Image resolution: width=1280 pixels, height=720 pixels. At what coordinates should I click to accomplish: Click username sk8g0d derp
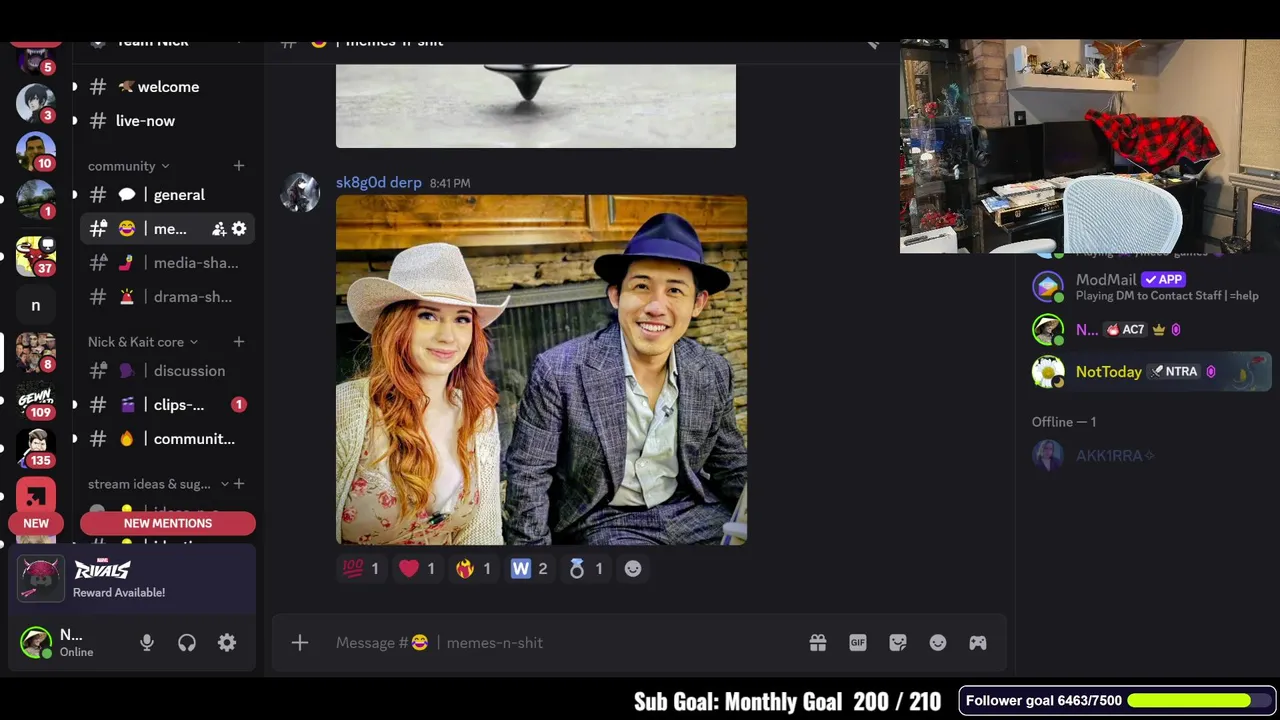(x=378, y=183)
